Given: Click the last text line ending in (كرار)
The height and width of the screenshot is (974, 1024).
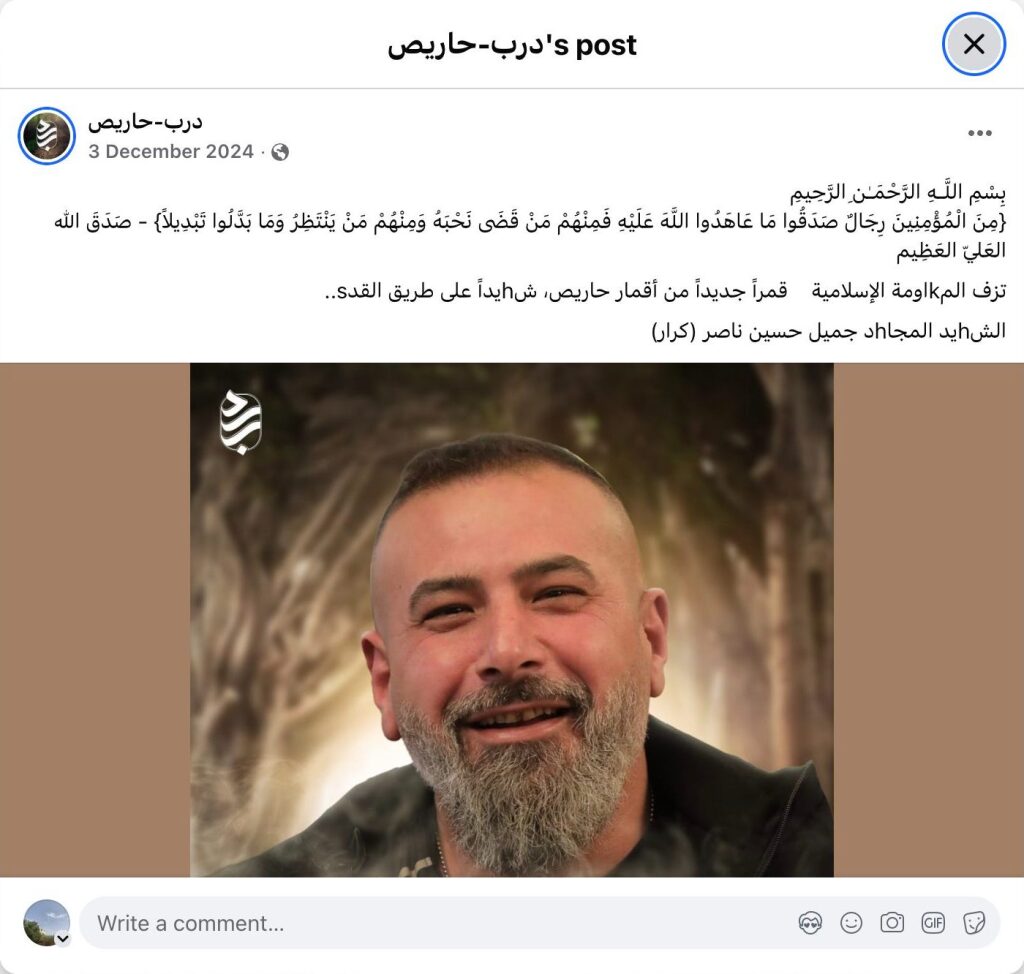Looking at the screenshot, I should 829,331.
